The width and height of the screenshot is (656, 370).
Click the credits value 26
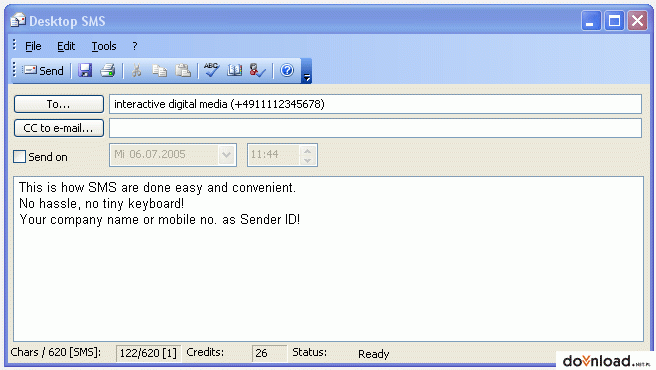pyautogui.click(x=269, y=353)
